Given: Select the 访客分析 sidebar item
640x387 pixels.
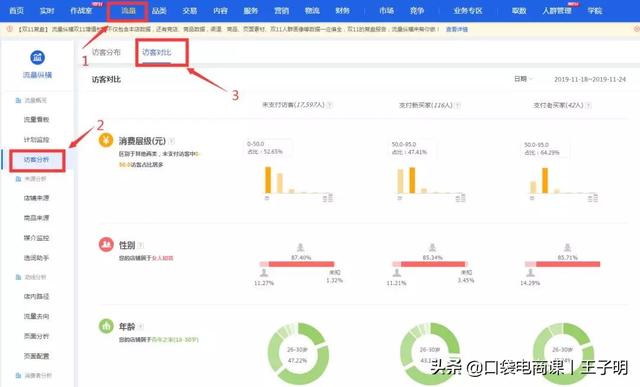Looking at the screenshot, I should 36,160.
